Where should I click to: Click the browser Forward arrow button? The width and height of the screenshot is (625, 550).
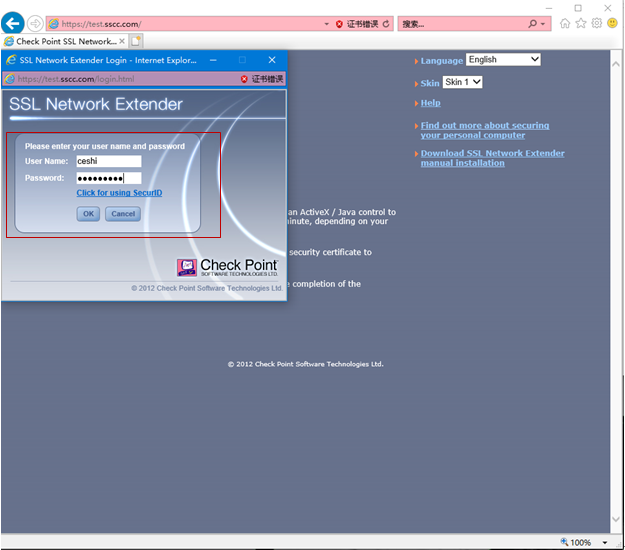pyautogui.click(x=35, y=24)
